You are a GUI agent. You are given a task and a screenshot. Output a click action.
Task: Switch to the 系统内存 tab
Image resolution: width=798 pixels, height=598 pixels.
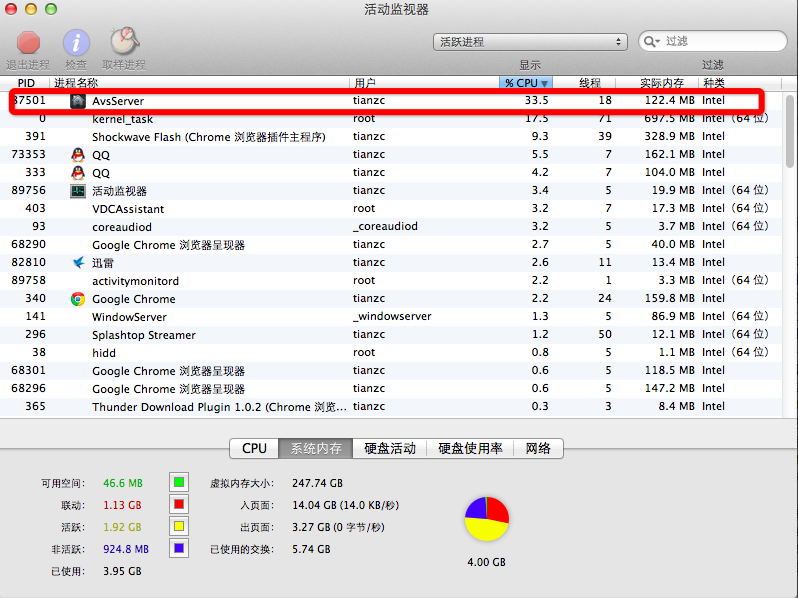click(x=316, y=448)
